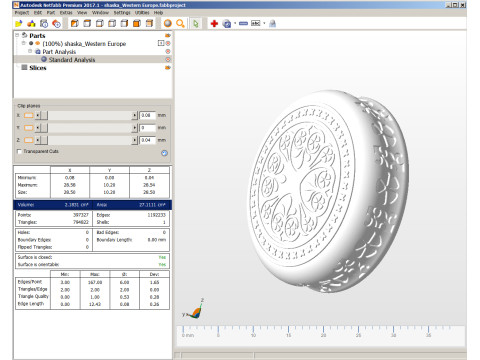Open the Settings menu
480x360 pixels.
(x=122, y=13)
